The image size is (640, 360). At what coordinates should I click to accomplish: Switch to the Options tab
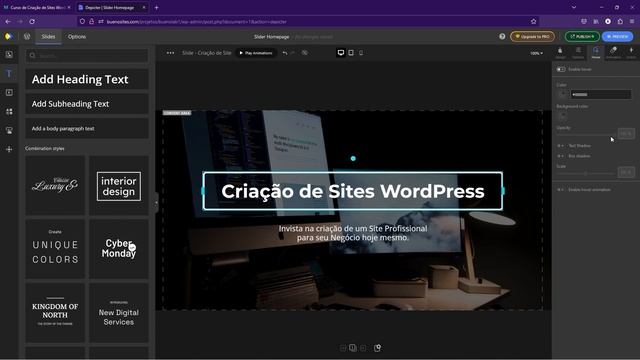pyautogui.click(x=77, y=36)
